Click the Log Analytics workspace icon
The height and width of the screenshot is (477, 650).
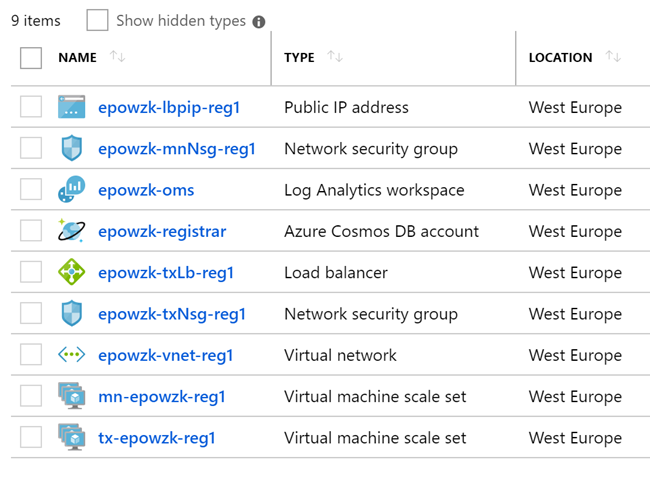click(x=72, y=189)
